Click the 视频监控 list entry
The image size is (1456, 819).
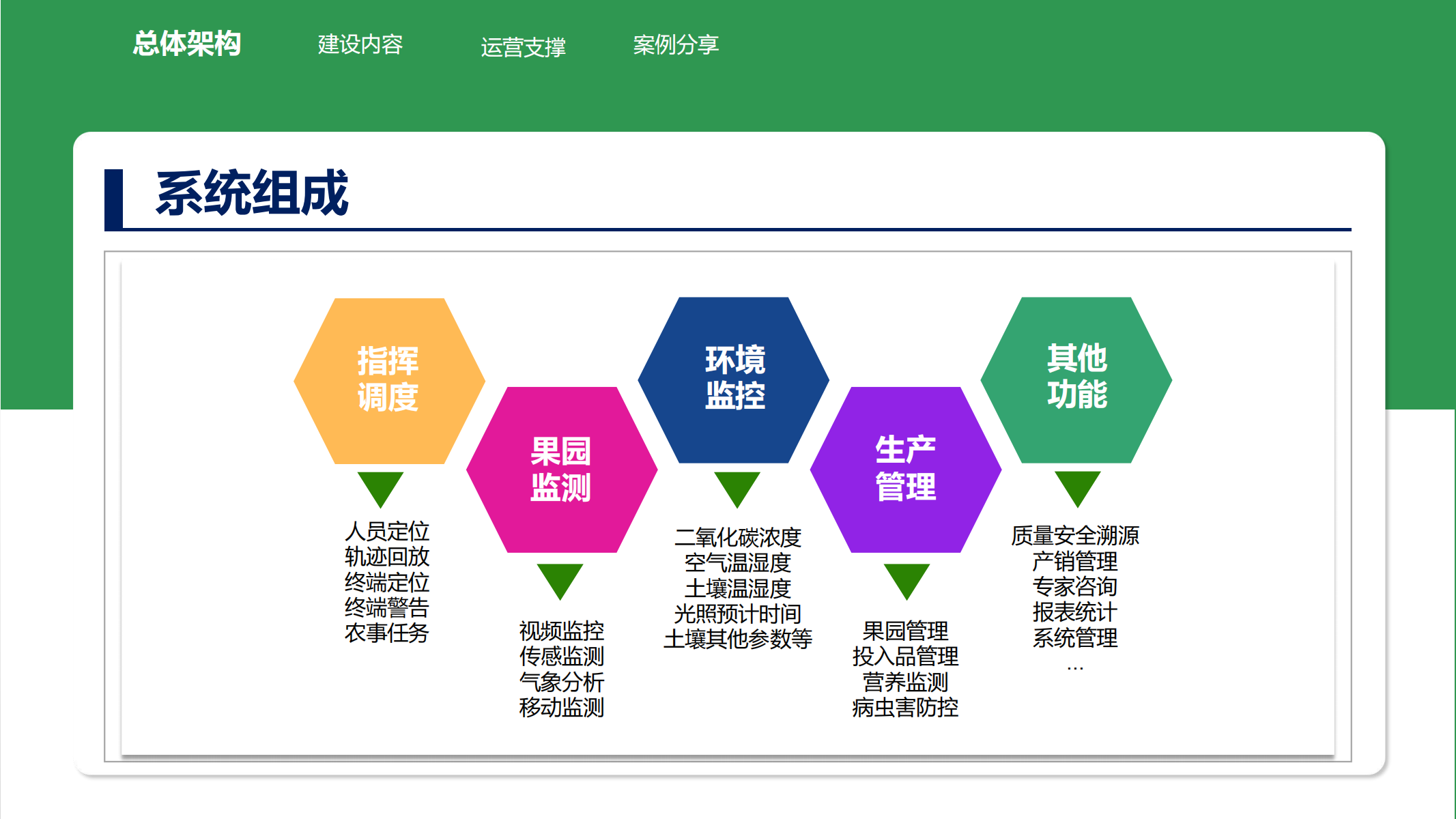561,630
